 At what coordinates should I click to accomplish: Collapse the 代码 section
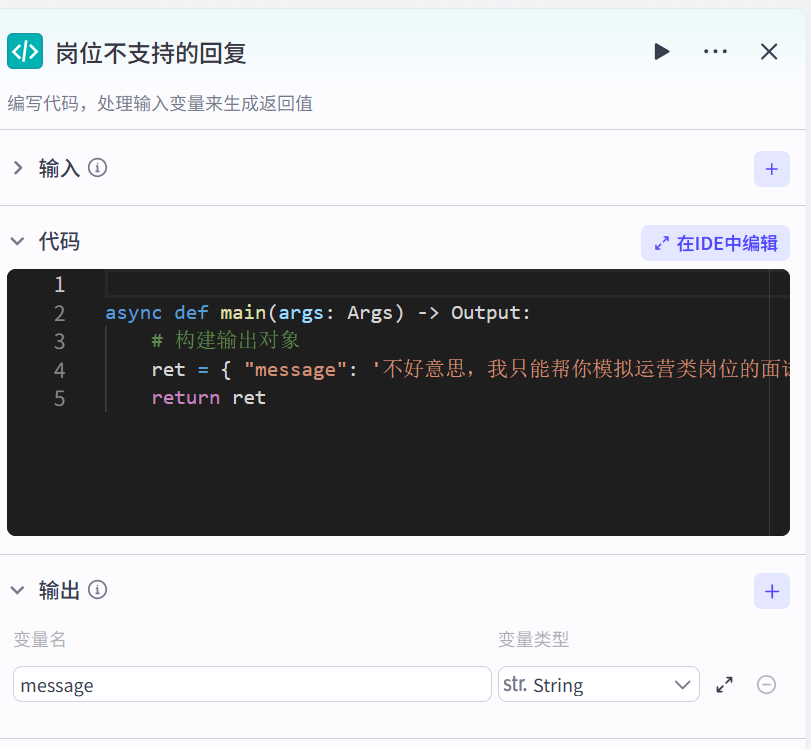click(x=17, y=241)
